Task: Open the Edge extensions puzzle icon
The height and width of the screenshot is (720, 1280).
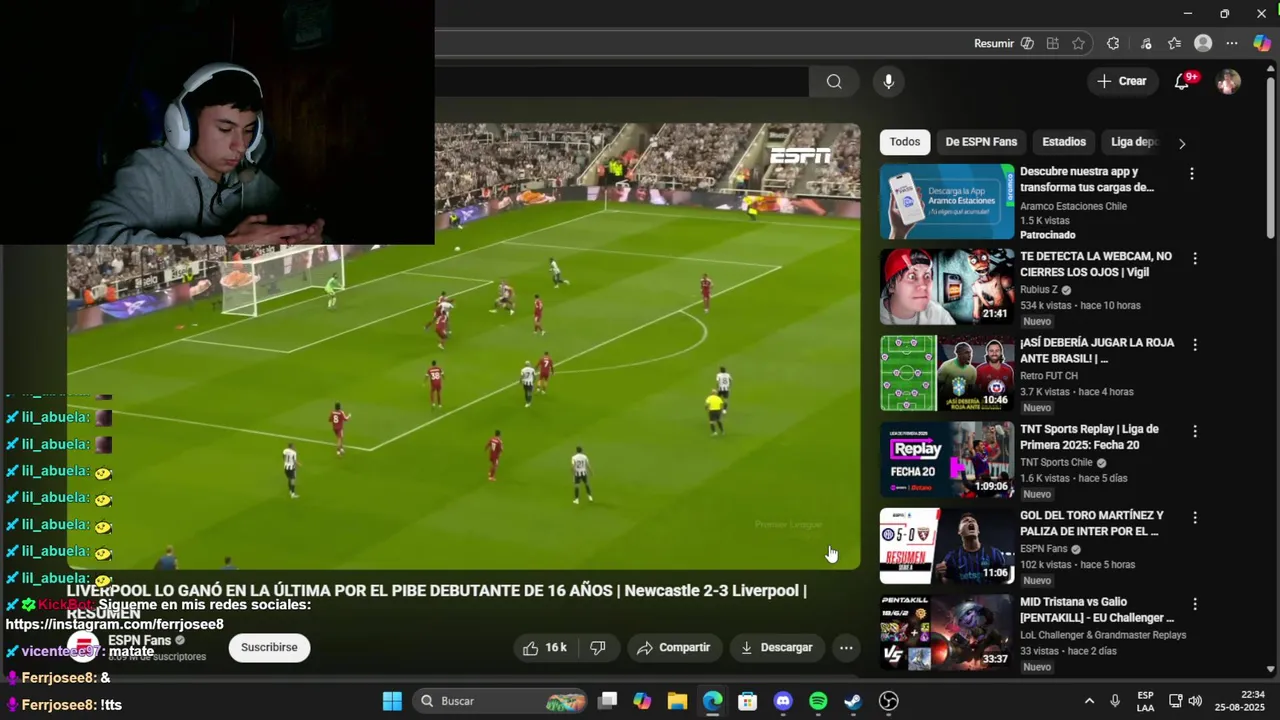Action: [1113, 43]
